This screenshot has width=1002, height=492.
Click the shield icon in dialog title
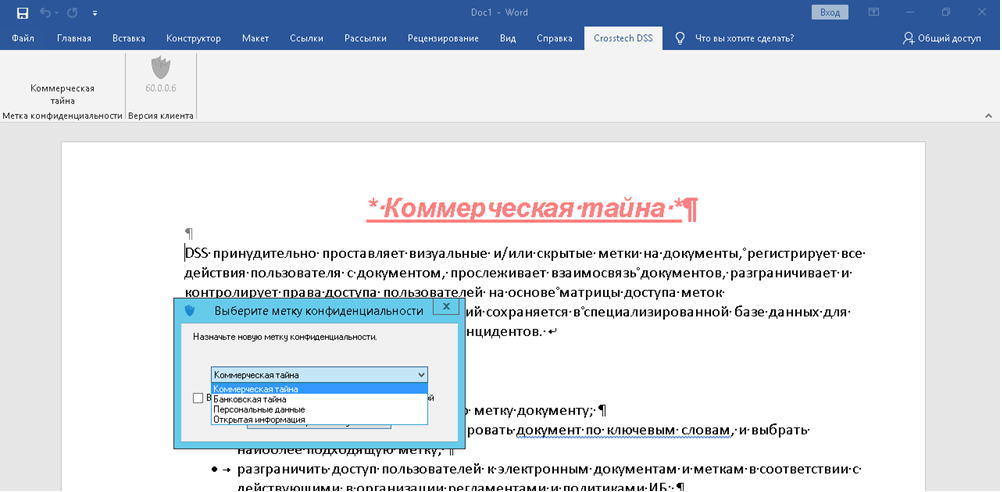pos(189,311)
